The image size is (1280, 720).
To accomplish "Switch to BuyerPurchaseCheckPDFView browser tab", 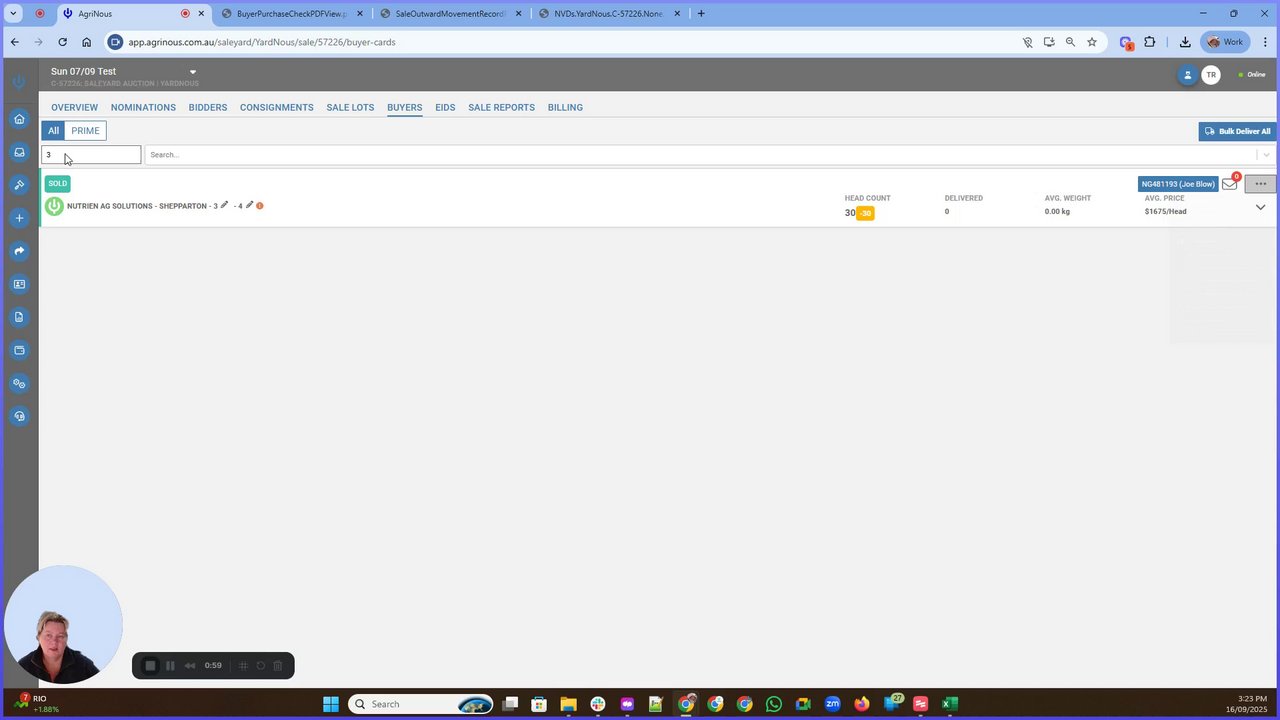I will [x=293, y=14].
